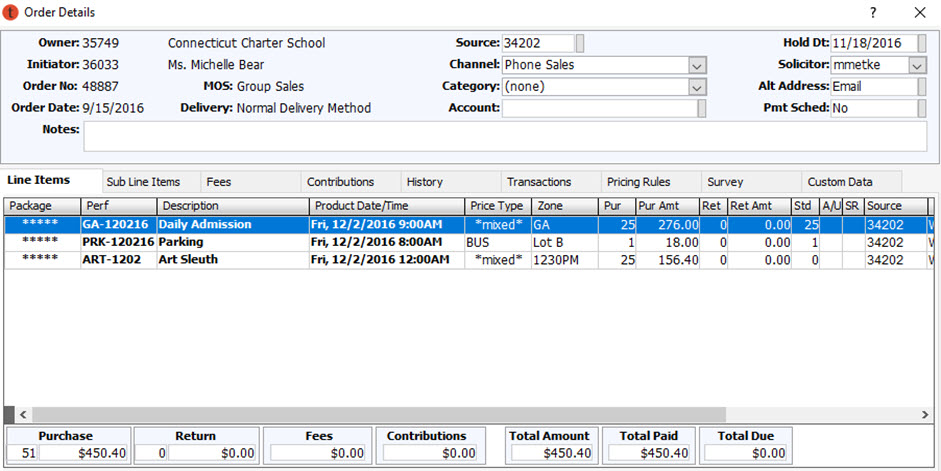Click the 276.00 purchase amount cell

(x=668, y=225)
